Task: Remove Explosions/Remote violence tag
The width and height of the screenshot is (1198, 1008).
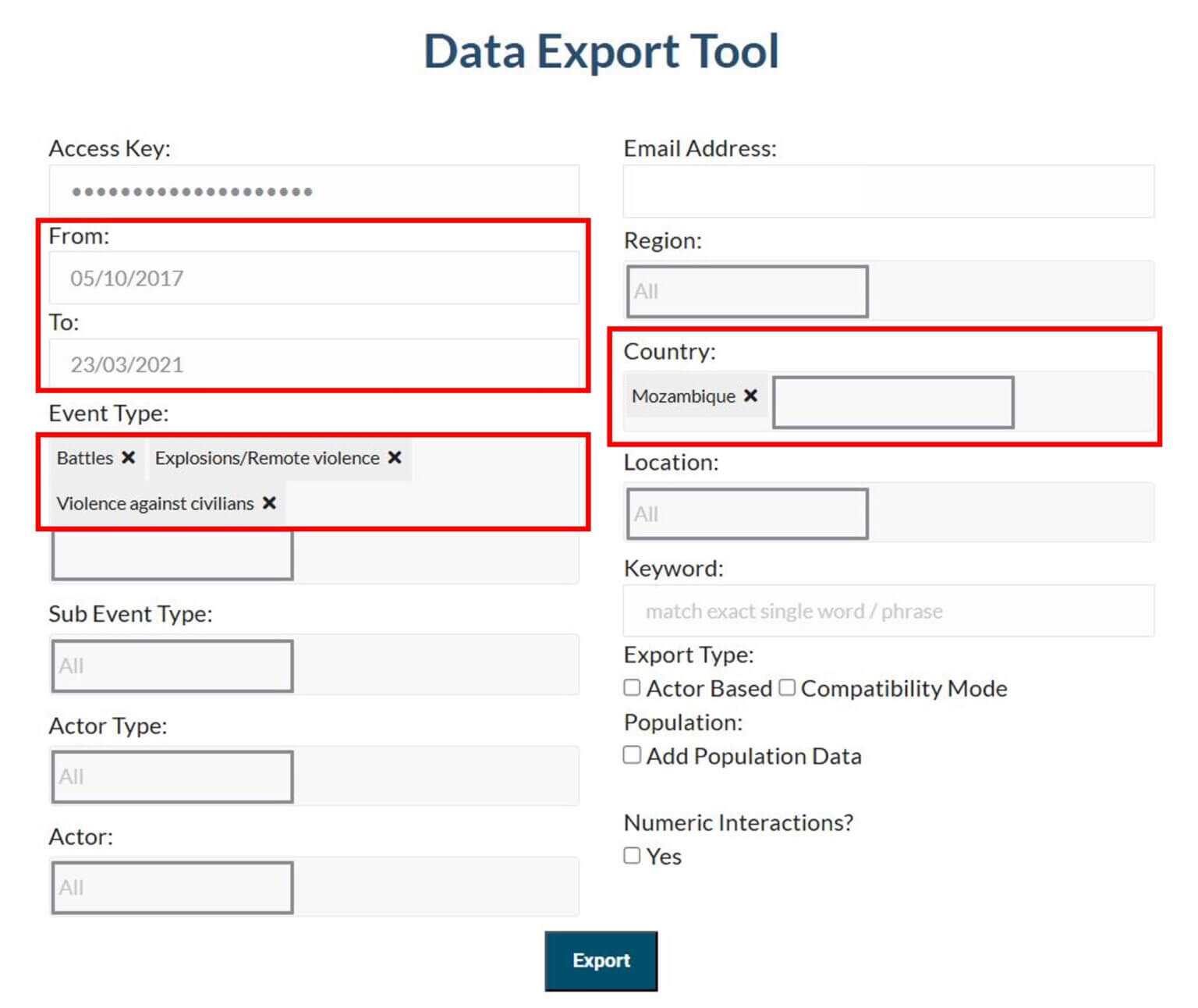Action: pyautogui.click(x=395, y=457)
